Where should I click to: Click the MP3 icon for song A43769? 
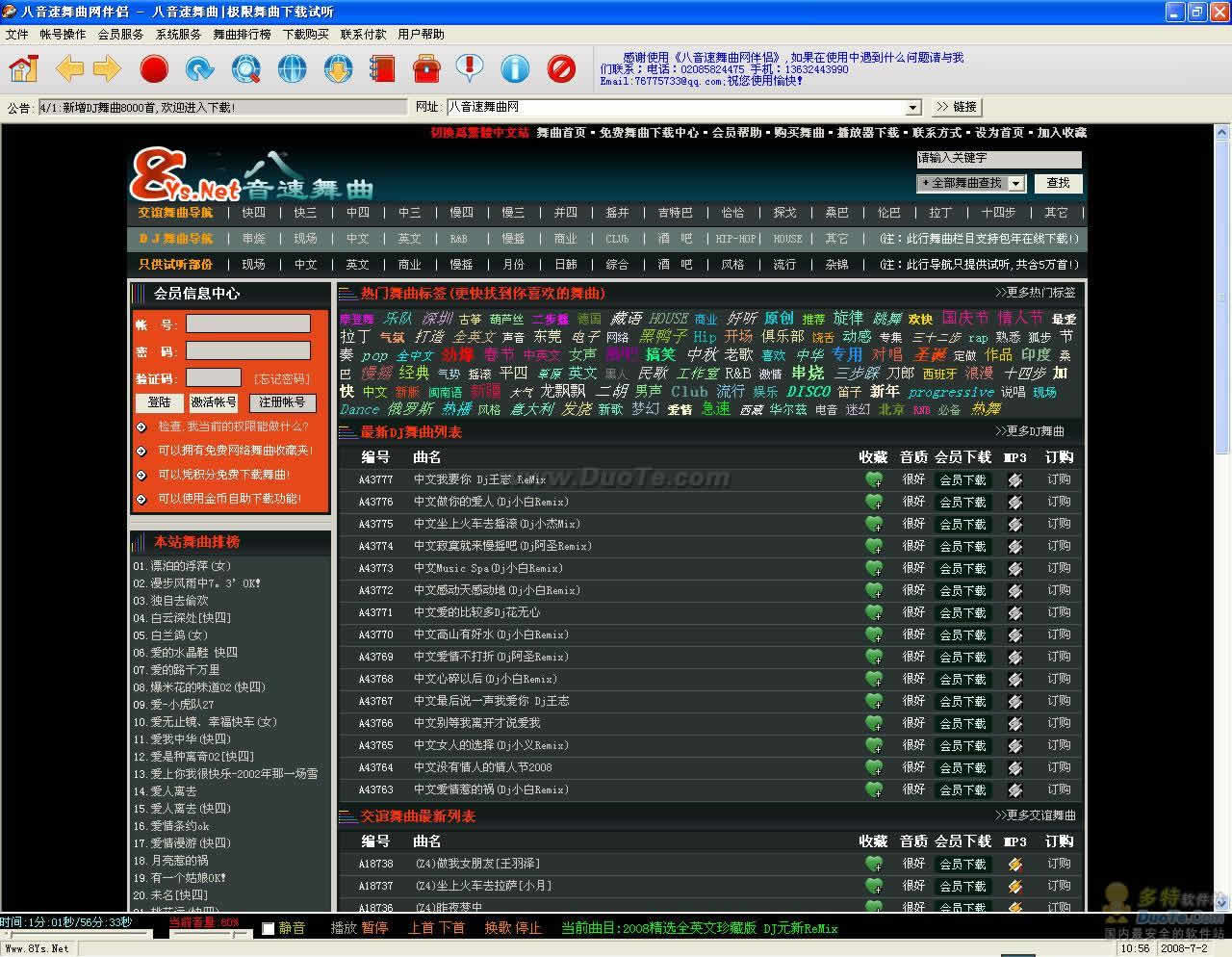1015,657
